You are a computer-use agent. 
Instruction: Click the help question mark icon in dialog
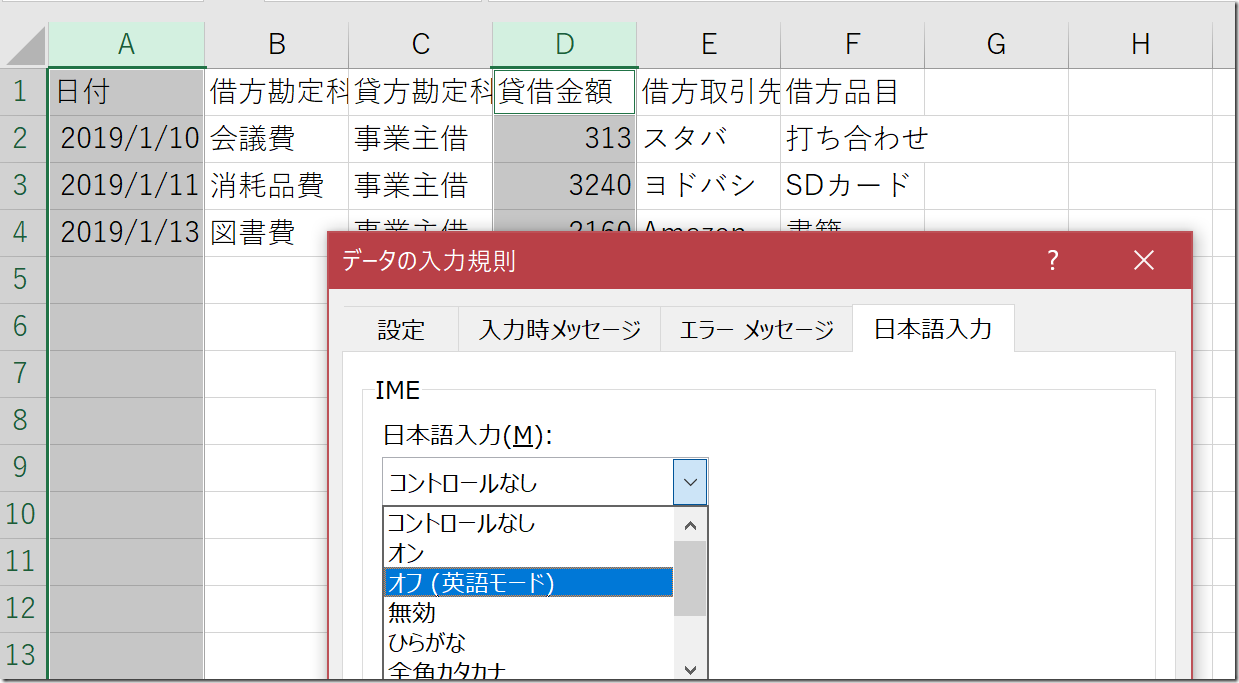tap(1052, 261)
